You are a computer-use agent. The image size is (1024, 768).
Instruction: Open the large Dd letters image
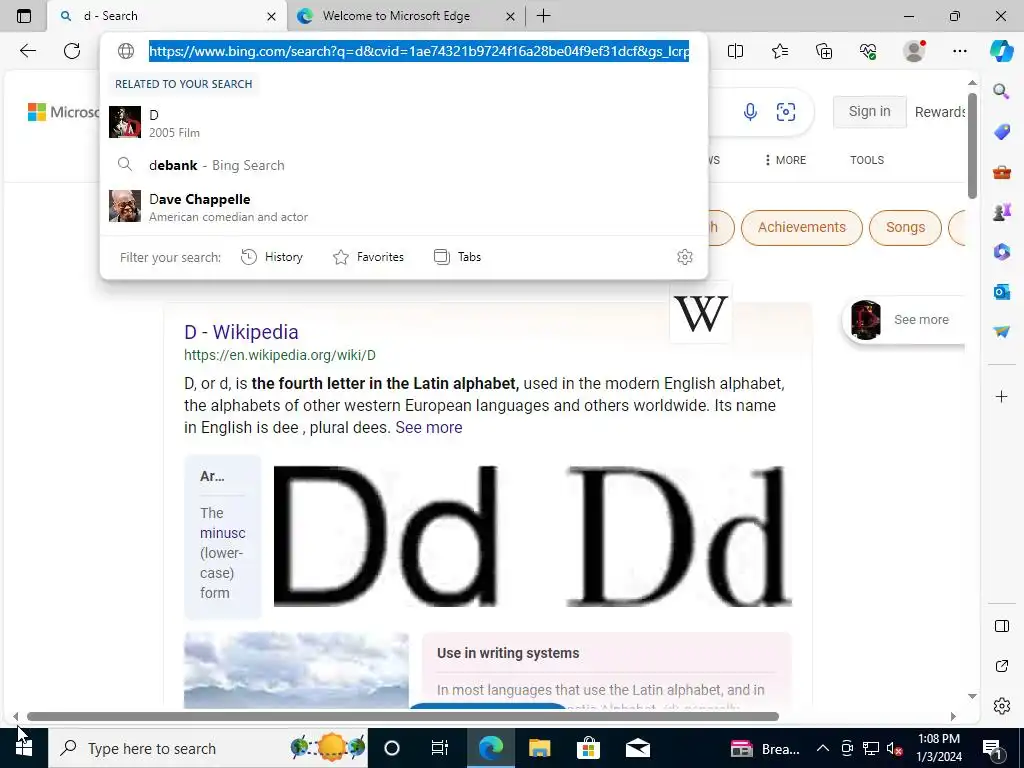point(532,536)
